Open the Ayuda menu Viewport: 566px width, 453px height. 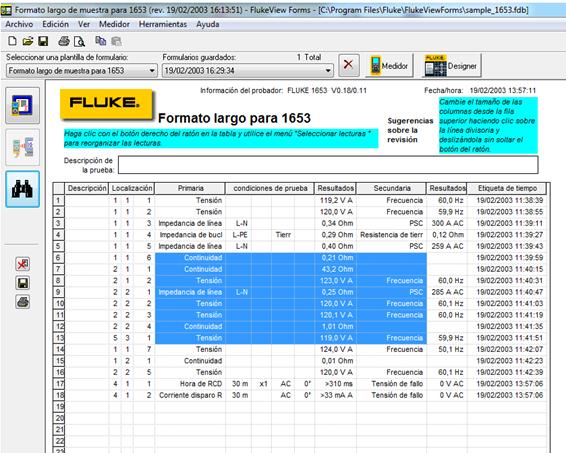208,24
